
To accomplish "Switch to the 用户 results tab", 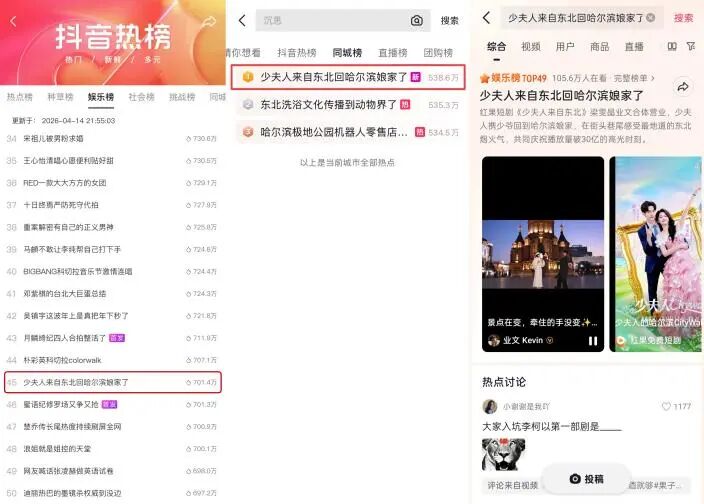I will click(565, 46).
